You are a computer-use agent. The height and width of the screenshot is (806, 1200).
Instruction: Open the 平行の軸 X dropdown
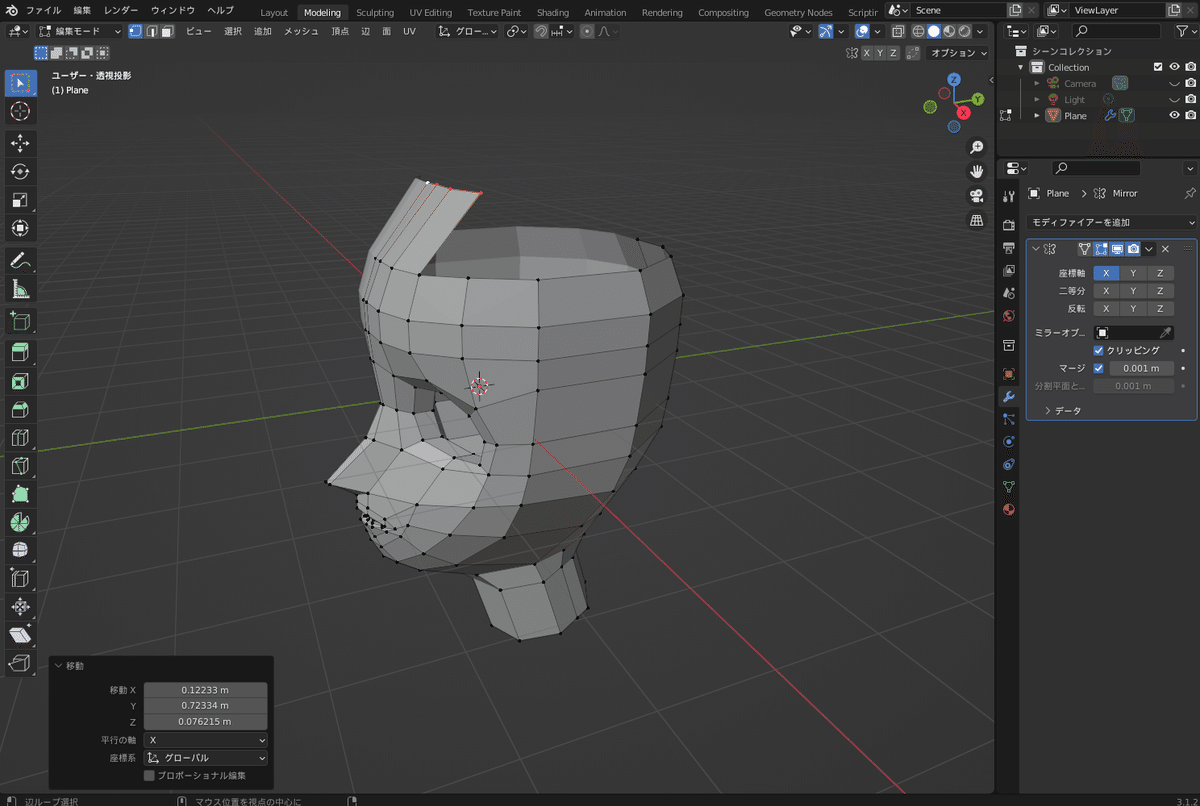coord(206,740)
